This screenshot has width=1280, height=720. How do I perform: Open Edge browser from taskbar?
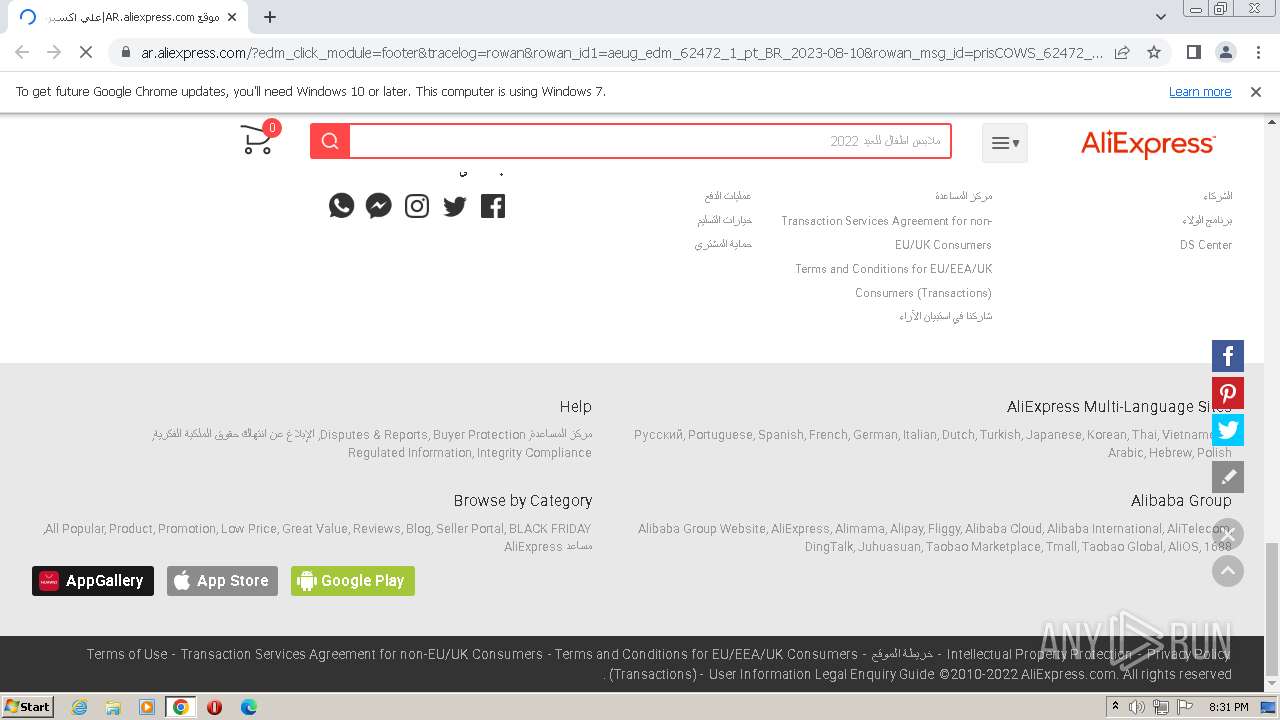(x=249, y=707)
